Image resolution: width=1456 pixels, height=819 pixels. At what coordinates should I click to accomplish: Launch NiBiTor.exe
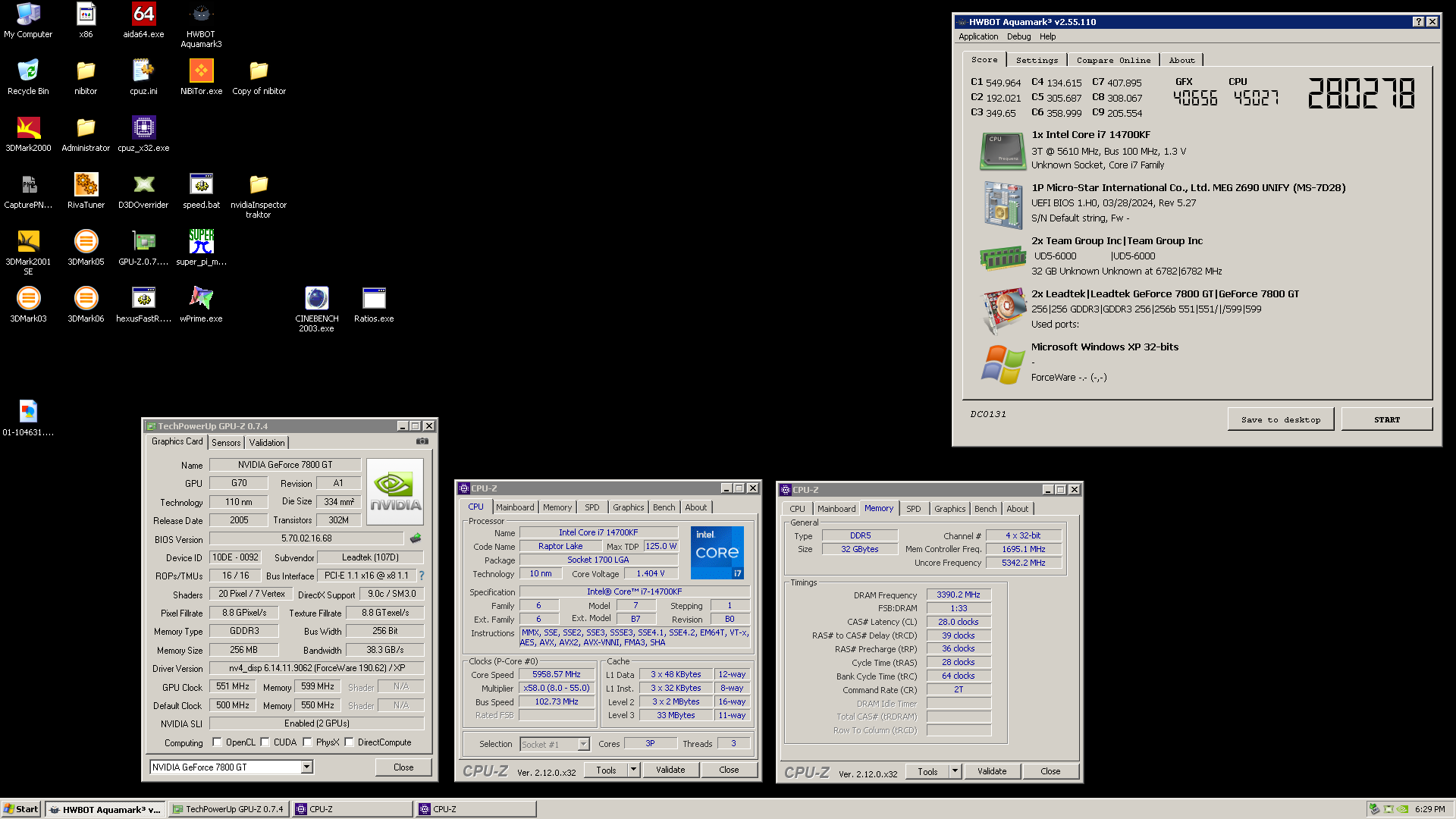(201, 77)
